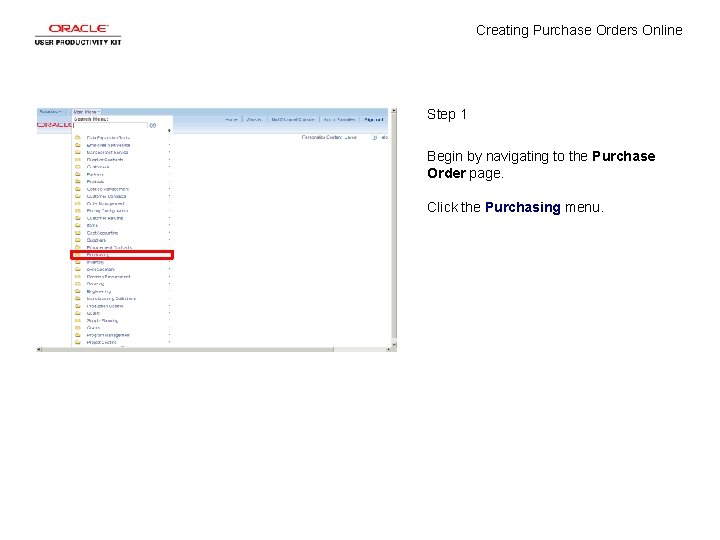The width and height of the screenshot is (720, 540).
Task: Open the Main Menu dropdown
Action: coord(86,112)
